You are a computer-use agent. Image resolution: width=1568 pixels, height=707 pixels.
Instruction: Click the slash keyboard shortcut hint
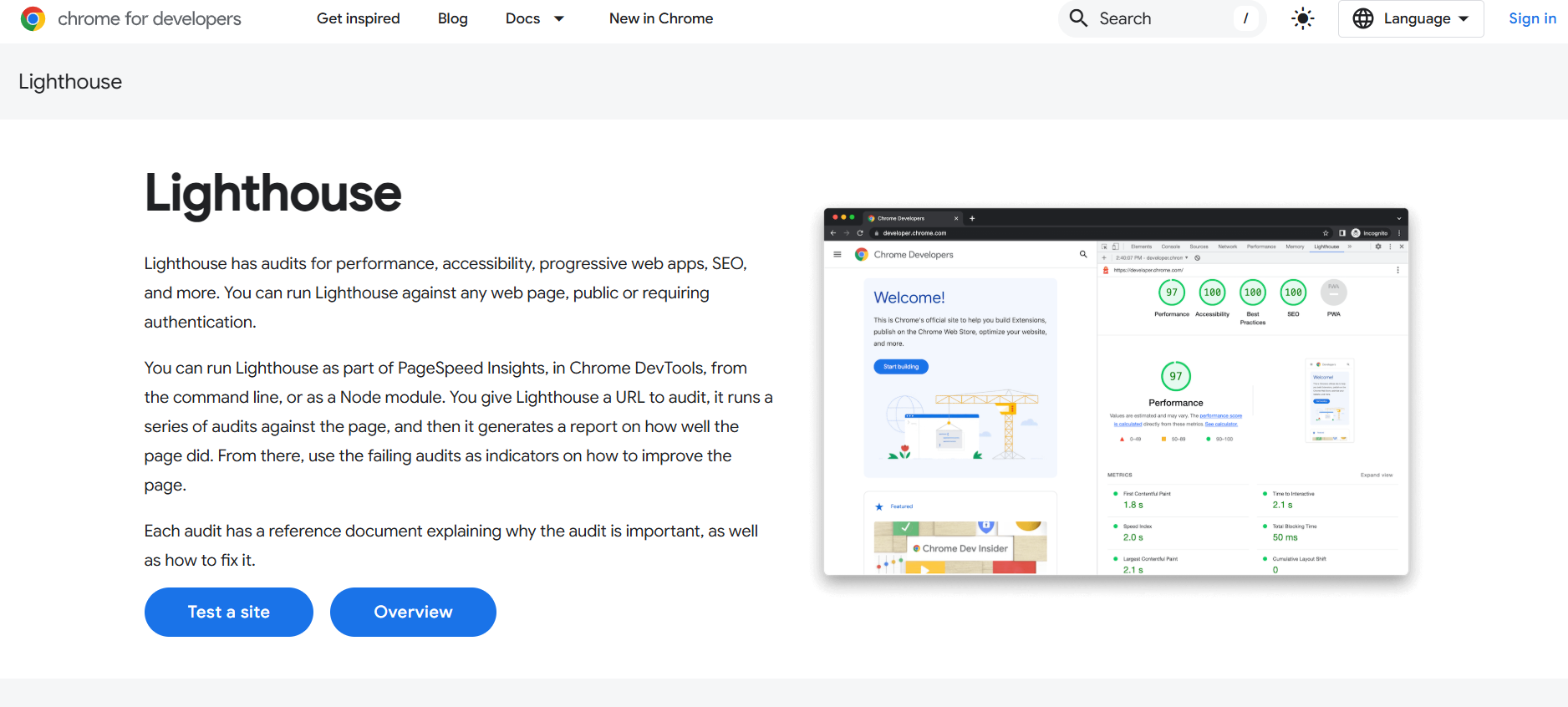(x=1245, y=18)
